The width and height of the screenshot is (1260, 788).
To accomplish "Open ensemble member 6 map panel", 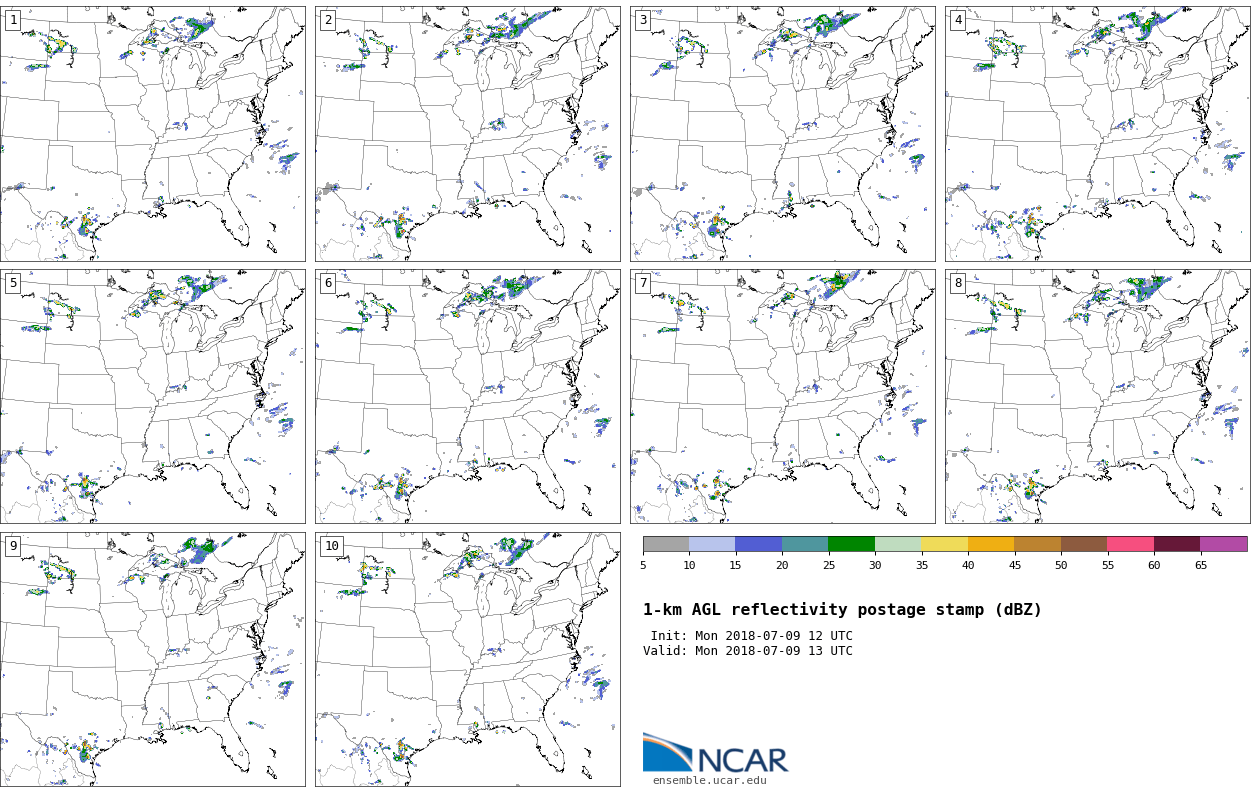I will [x=468, y=396].
